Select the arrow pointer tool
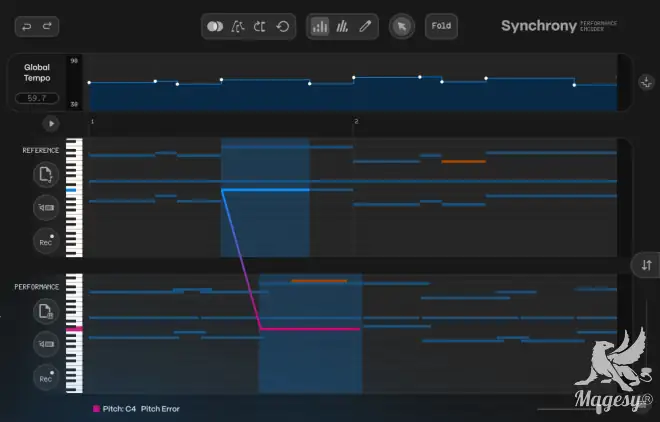The height and width of the screenshot is (422, 660). click(x=401, y=27)
